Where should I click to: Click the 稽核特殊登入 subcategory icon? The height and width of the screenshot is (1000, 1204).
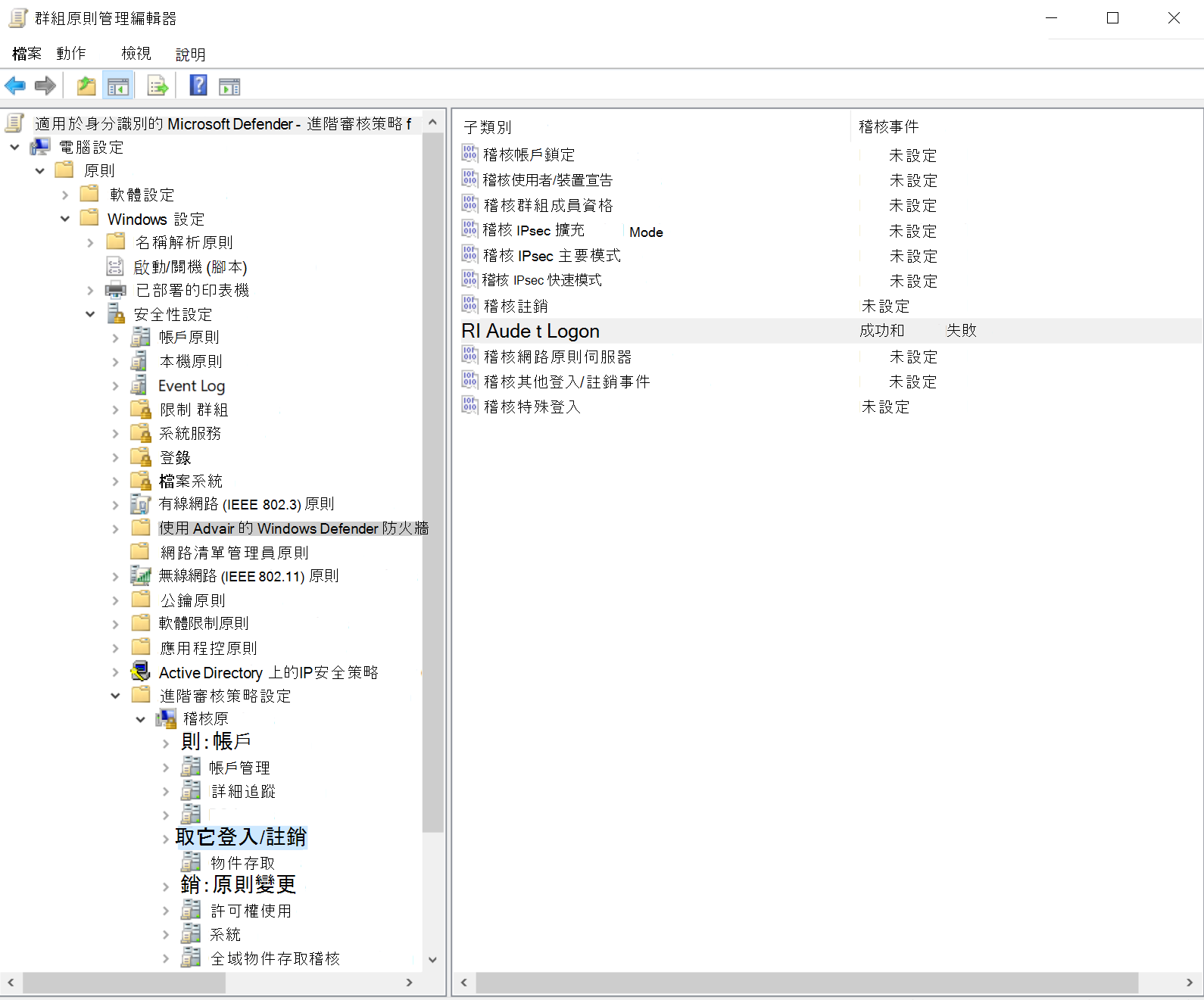(x=469, y=406)
